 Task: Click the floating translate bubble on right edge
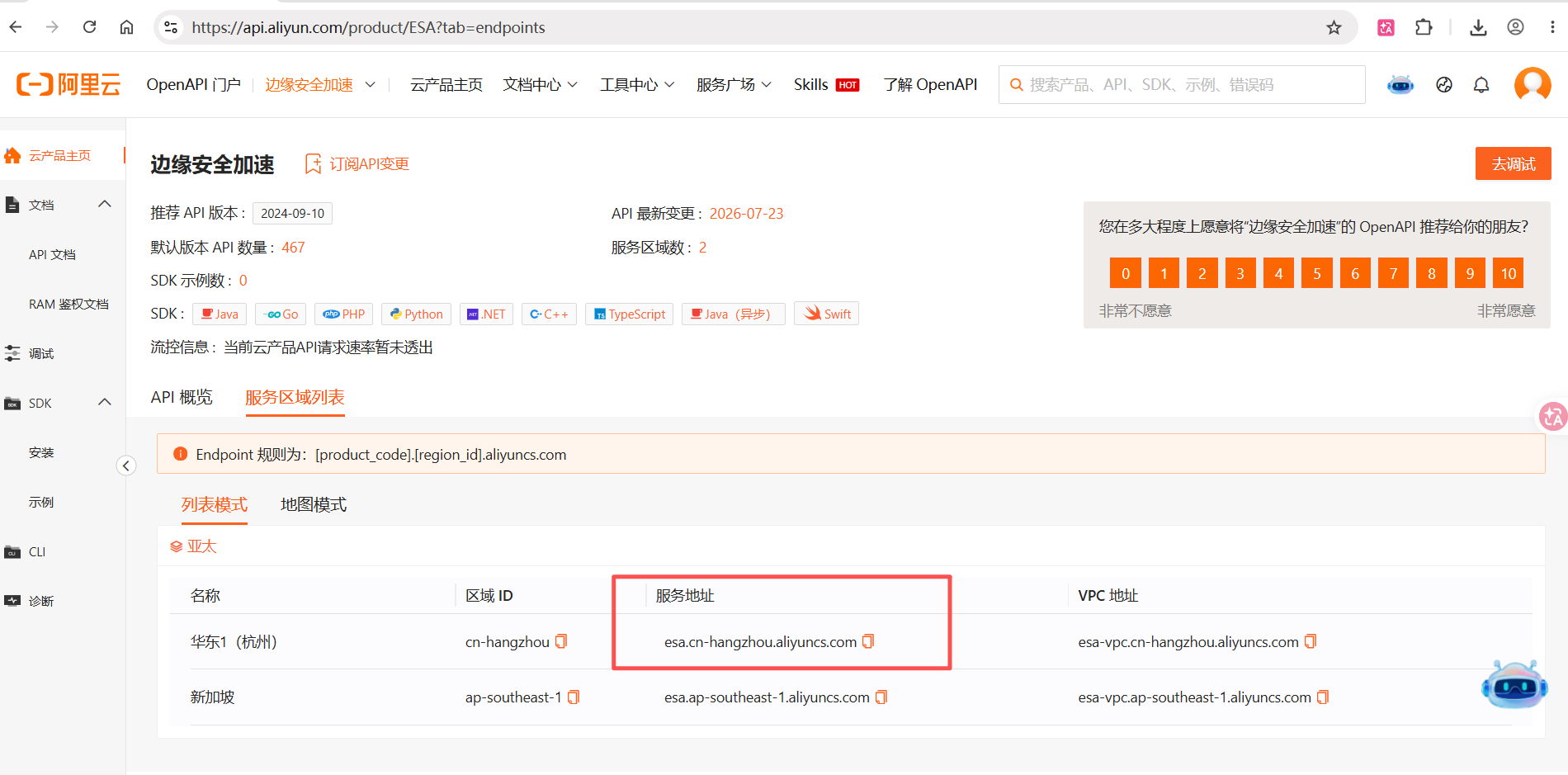(1552, 417)
